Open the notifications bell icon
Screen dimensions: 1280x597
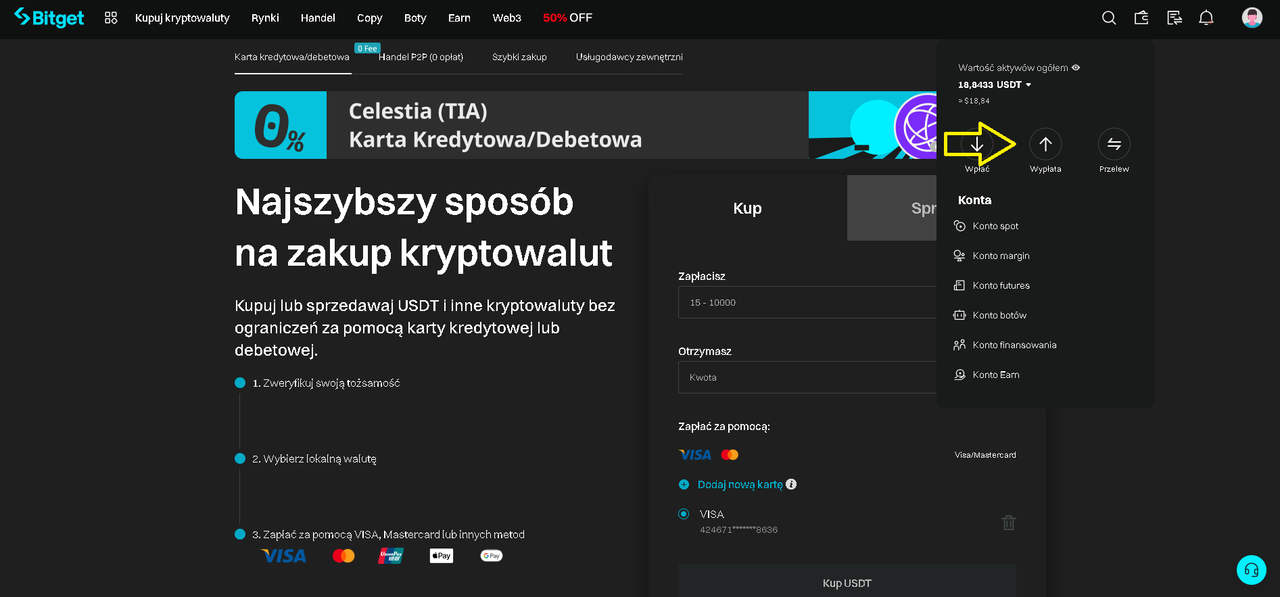tap(1207, 18)
